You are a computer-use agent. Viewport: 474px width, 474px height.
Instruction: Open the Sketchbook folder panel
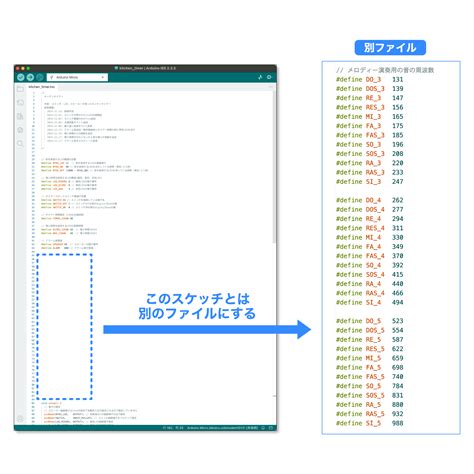click(x=20, y=89)
